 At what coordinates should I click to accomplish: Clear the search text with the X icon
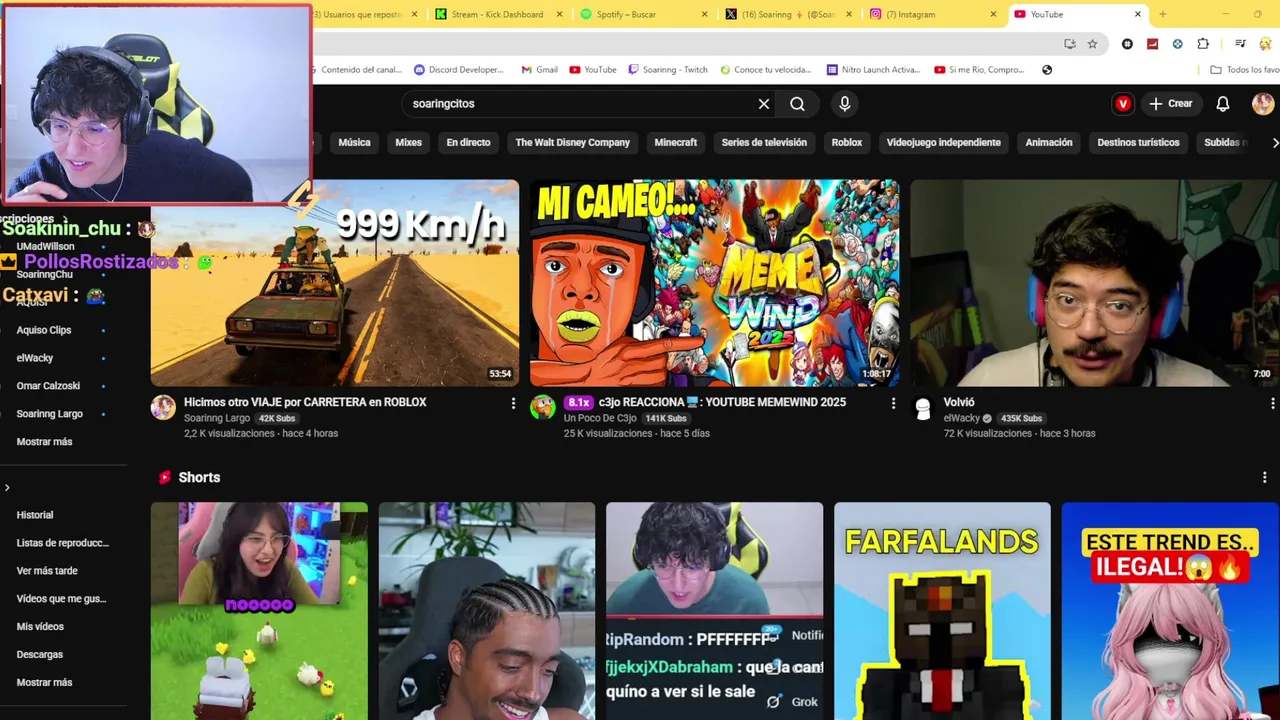764,104
